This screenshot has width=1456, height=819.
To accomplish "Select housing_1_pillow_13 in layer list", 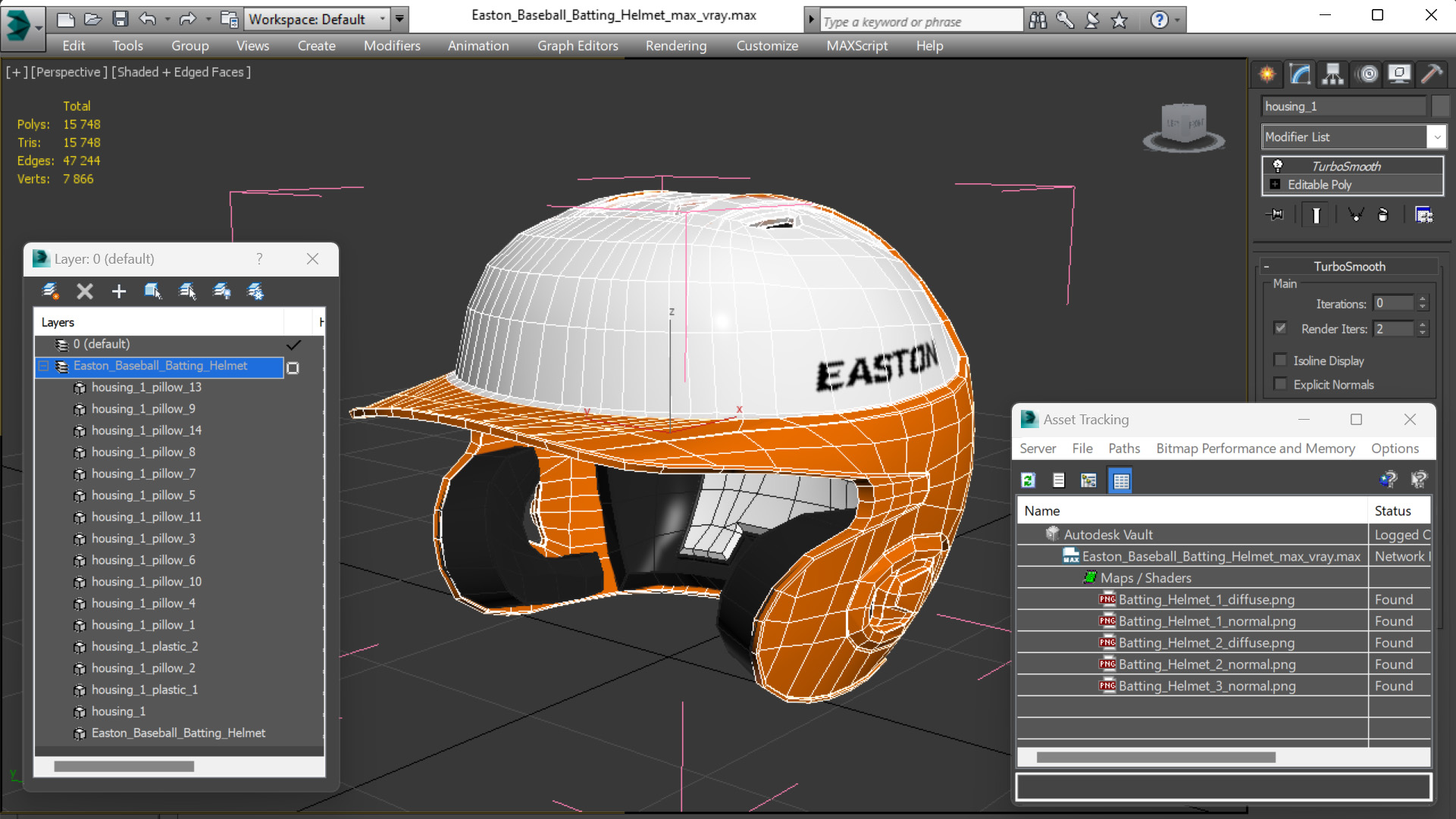I will (146, 387).
